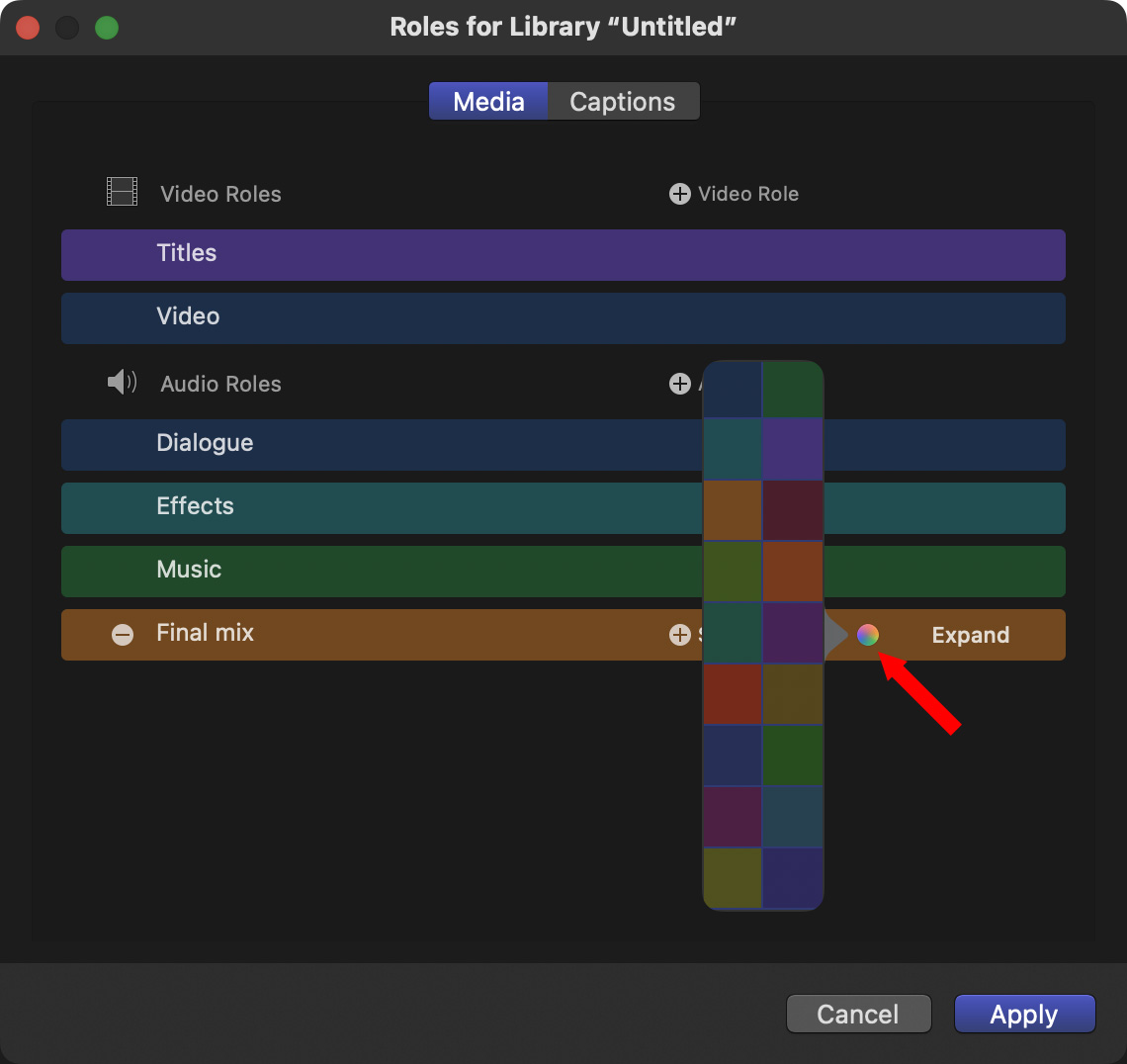Click the plus icon beside Video Role
1127x1064 pixels.
point(680,194)
